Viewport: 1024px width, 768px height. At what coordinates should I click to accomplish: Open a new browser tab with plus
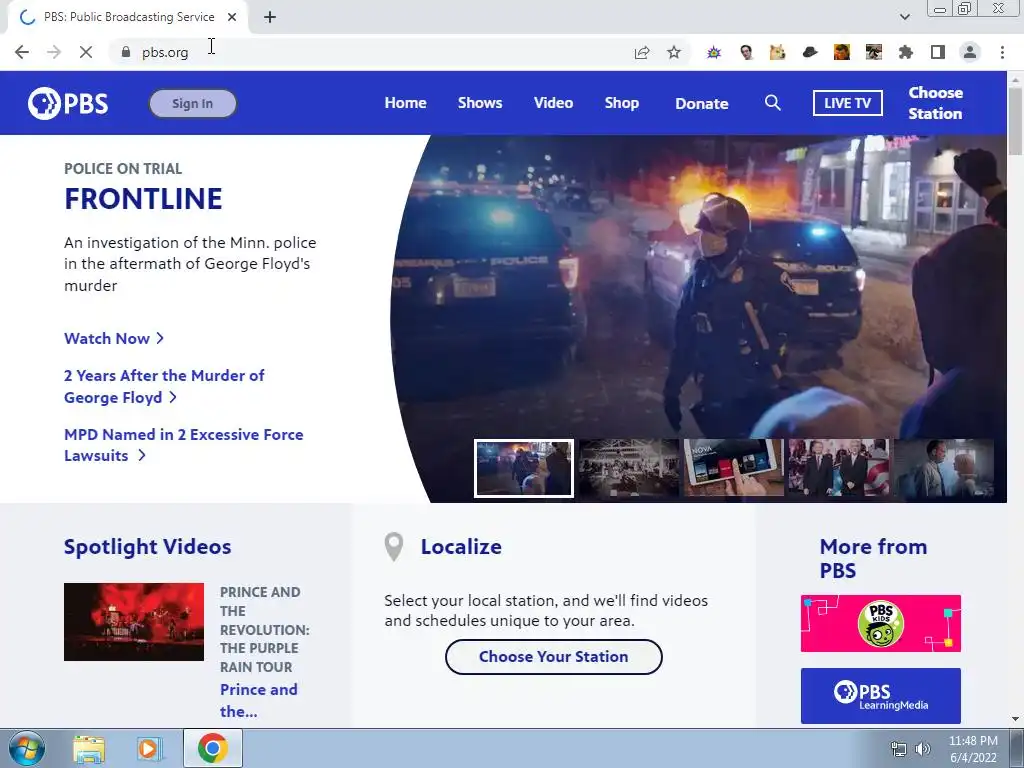270,17
